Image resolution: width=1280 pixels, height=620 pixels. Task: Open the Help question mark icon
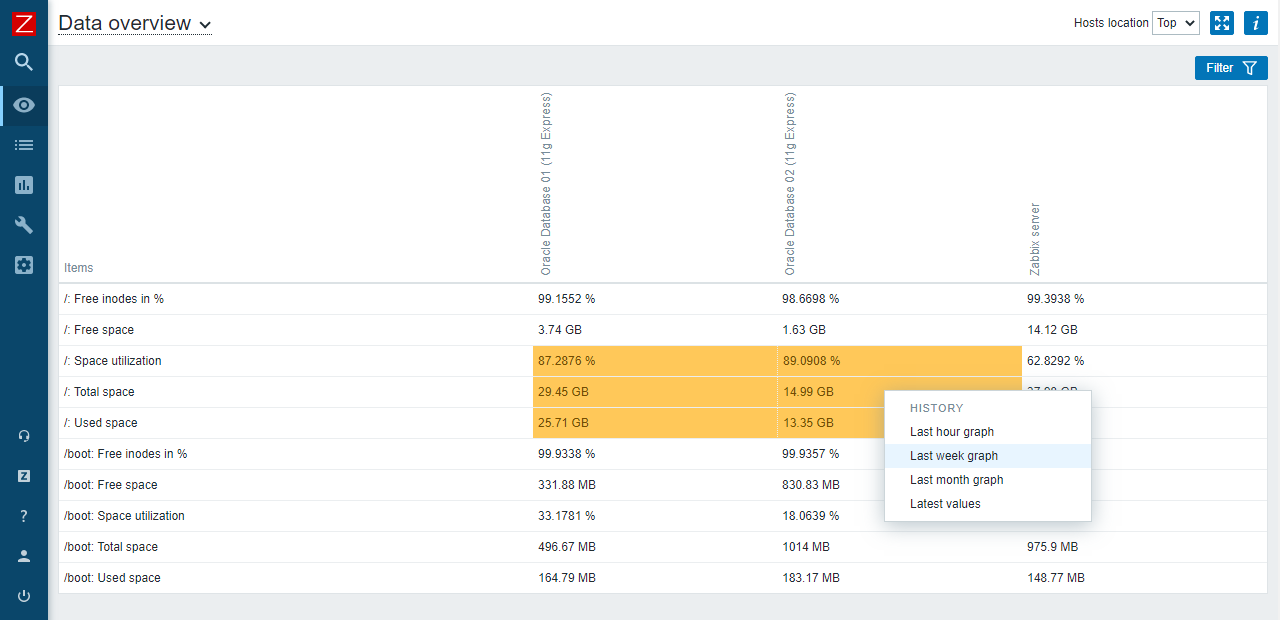point(24,516)
